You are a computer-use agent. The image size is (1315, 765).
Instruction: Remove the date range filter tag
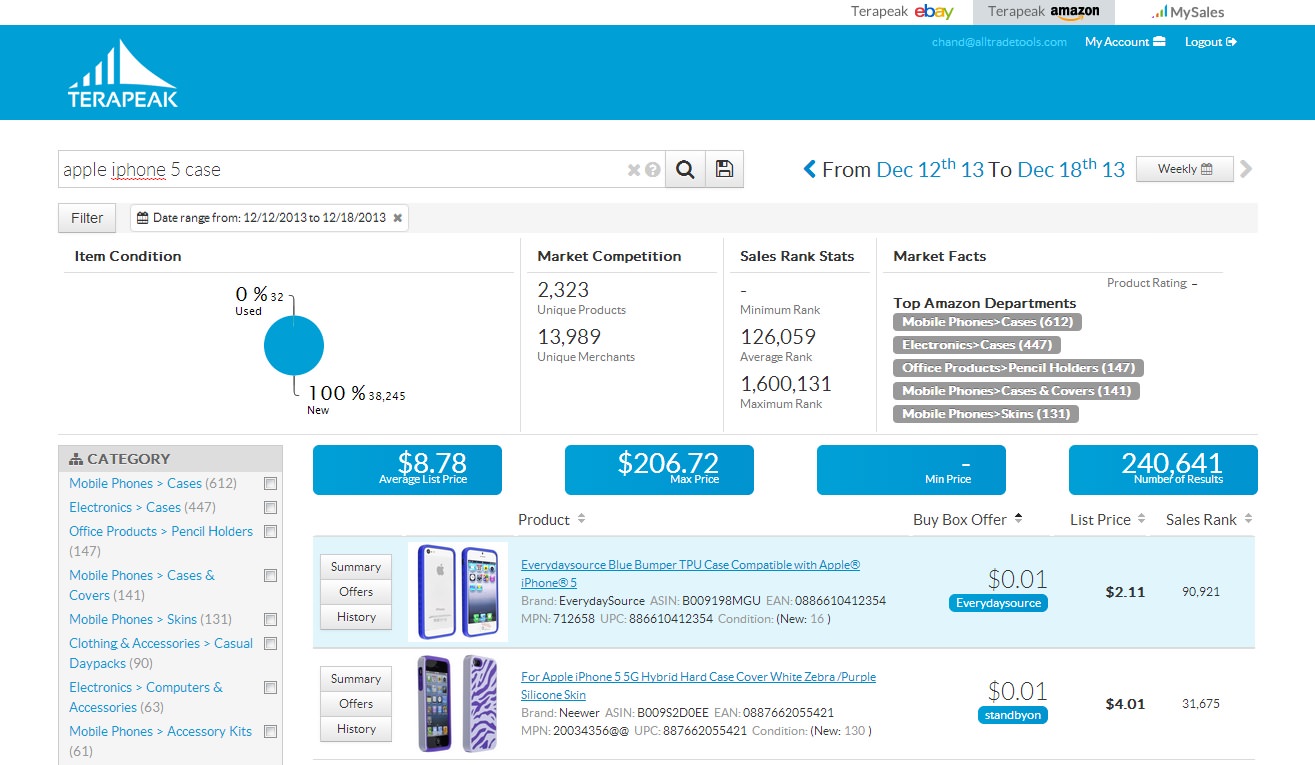pyautogui.click(x=397, y=217)
